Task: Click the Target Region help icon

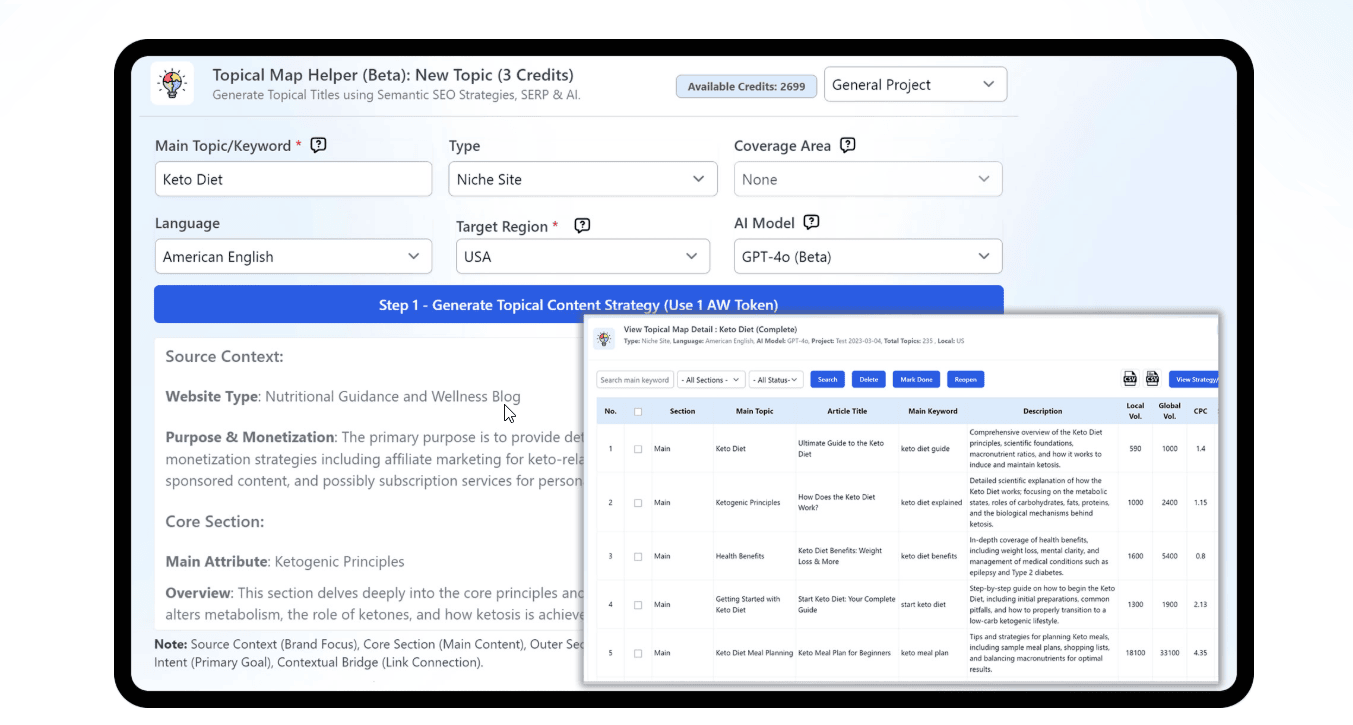Action: [582, 226]
